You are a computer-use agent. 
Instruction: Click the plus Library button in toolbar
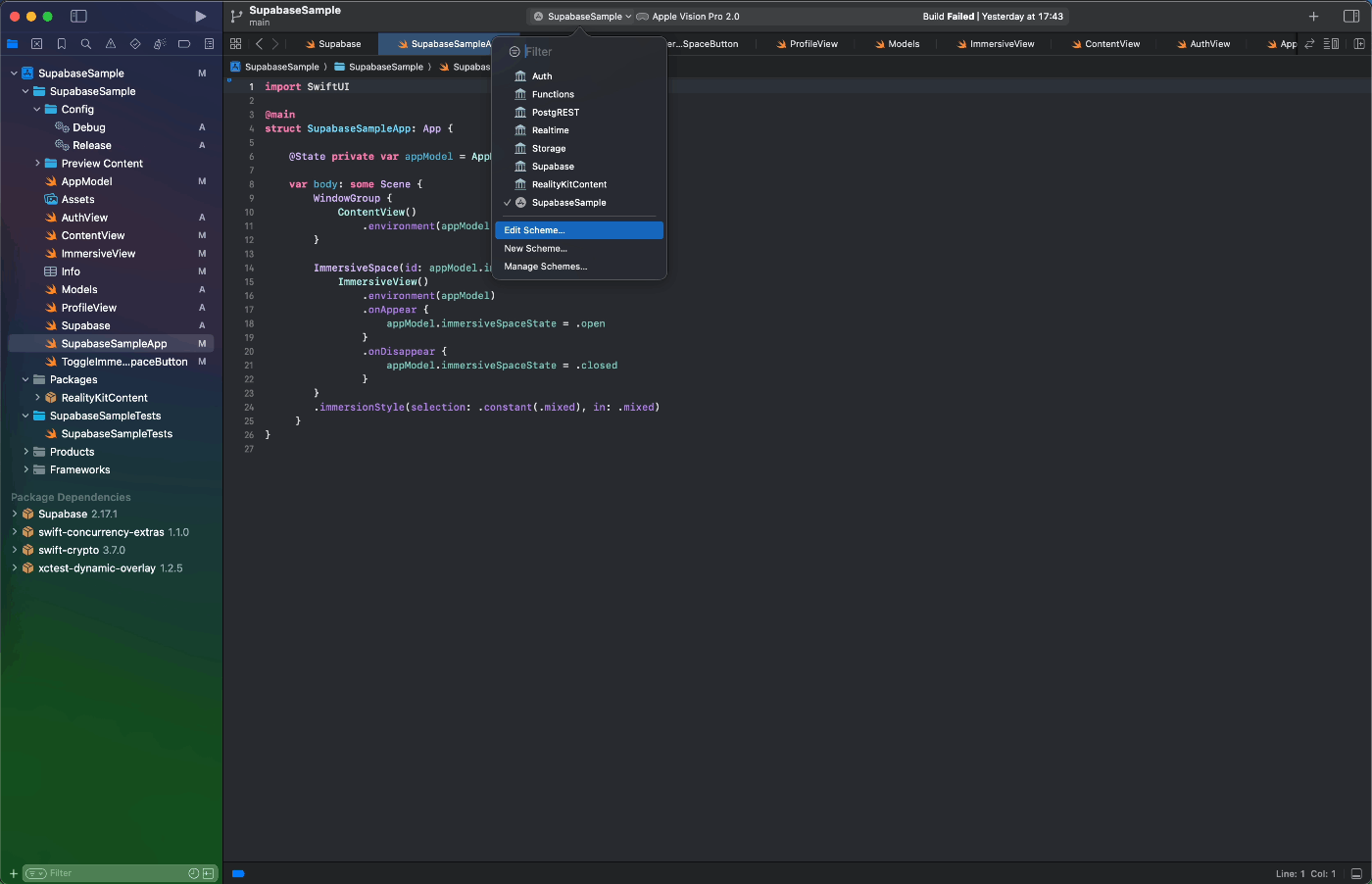coord(1314,17)
